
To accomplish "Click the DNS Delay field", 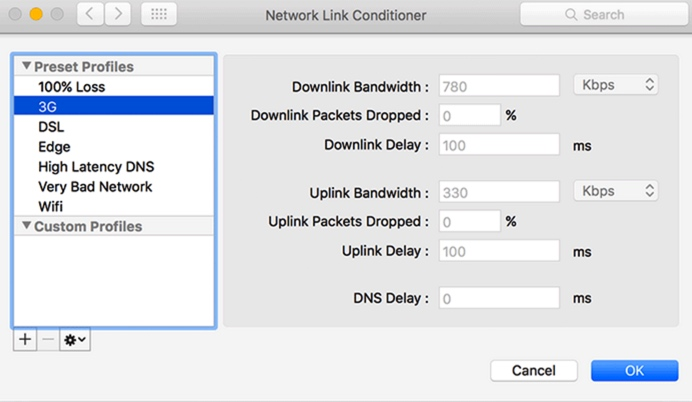I will click(x=499, y=298).
